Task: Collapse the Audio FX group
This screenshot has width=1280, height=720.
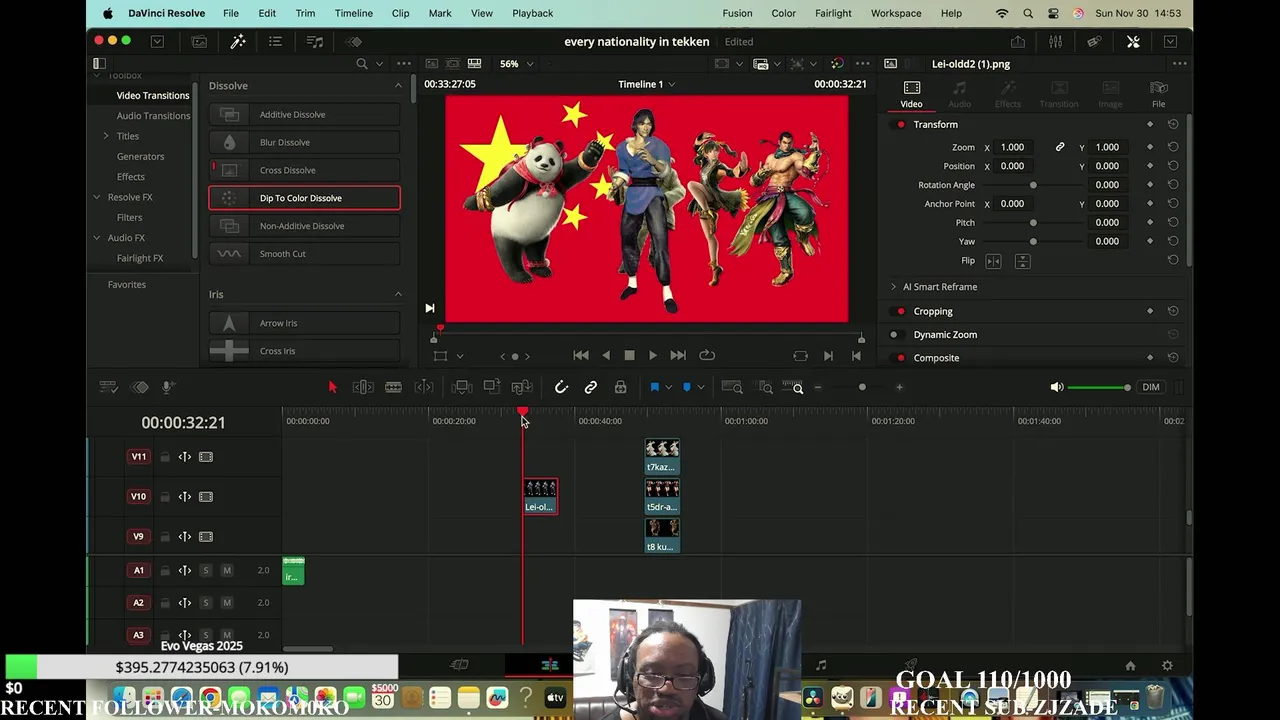Action: tap(97, 238)
